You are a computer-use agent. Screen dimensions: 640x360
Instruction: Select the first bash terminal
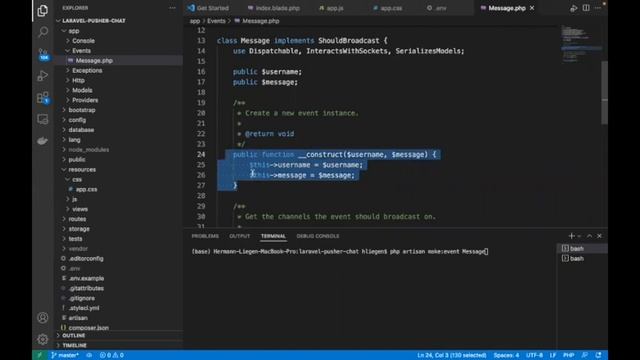(x=582, y=249)
